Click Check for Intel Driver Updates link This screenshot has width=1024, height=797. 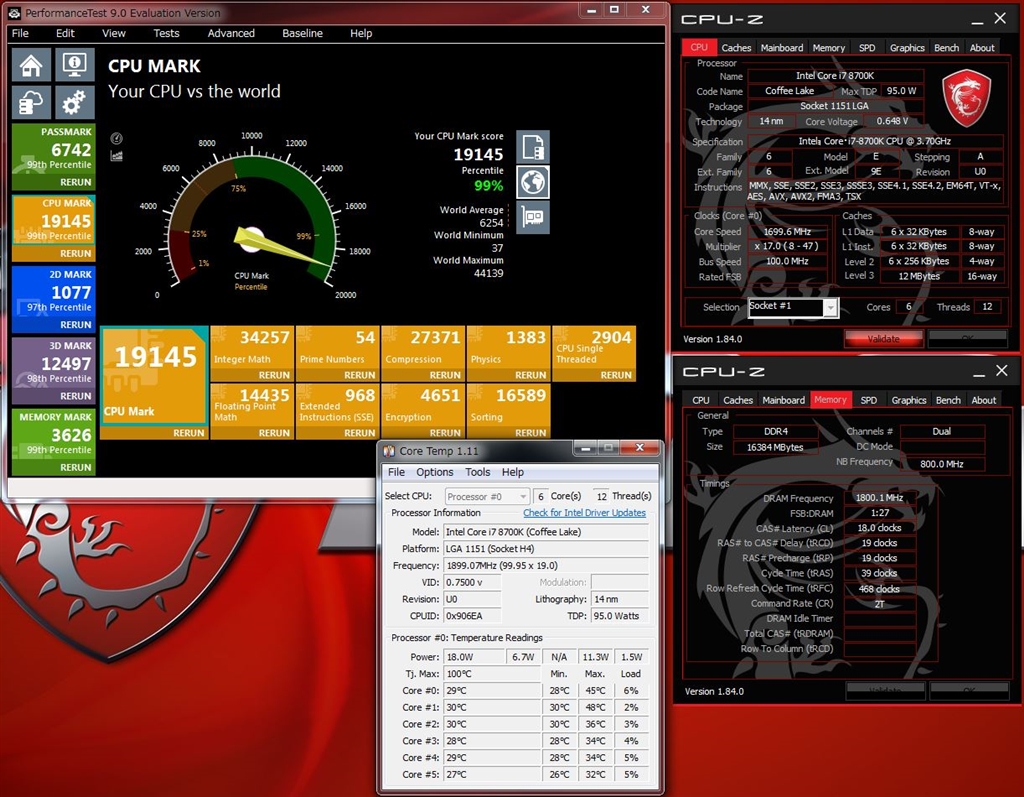coord(584,513)
